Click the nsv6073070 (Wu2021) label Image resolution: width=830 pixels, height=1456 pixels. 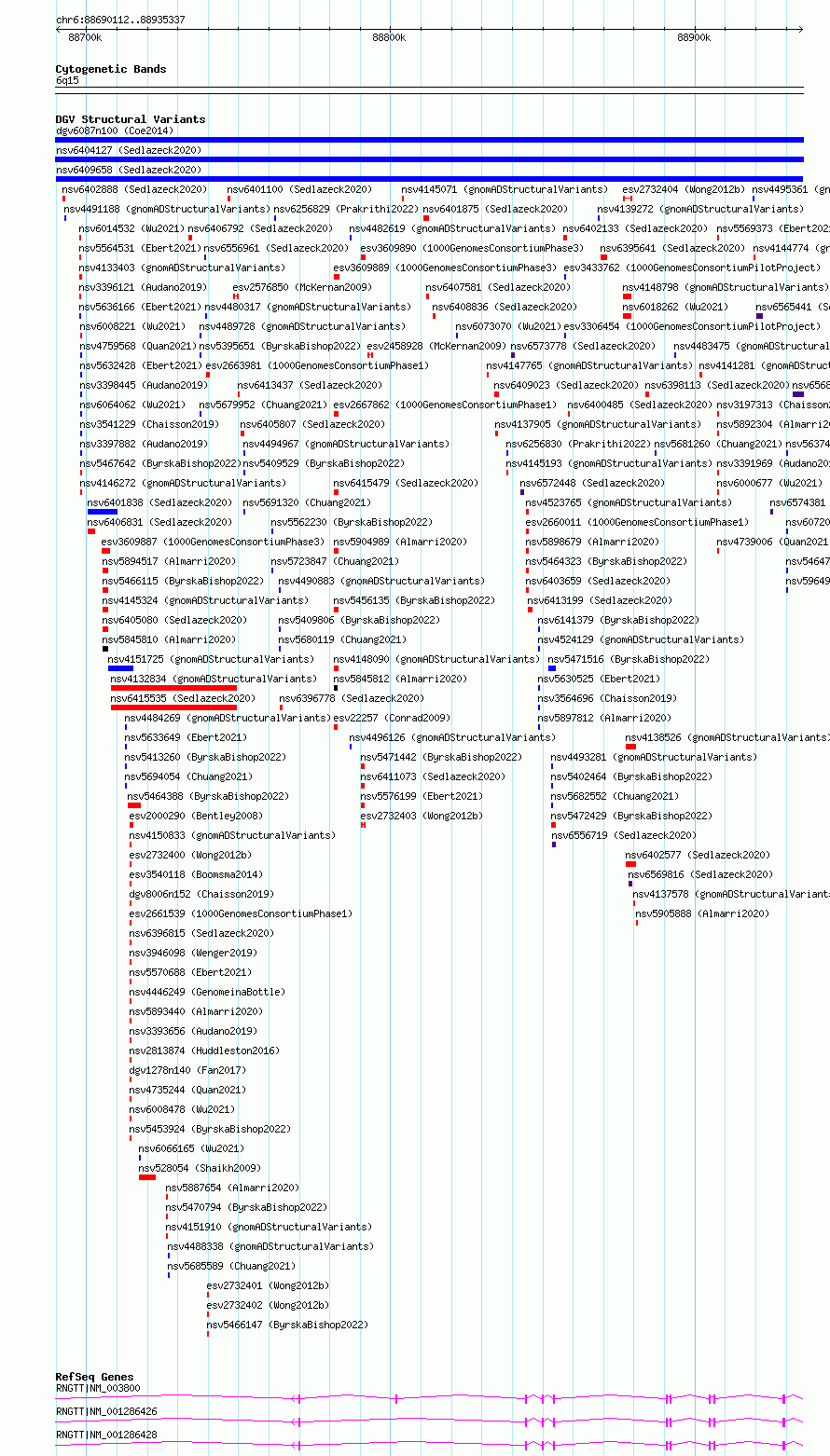[x=507, y=326]
